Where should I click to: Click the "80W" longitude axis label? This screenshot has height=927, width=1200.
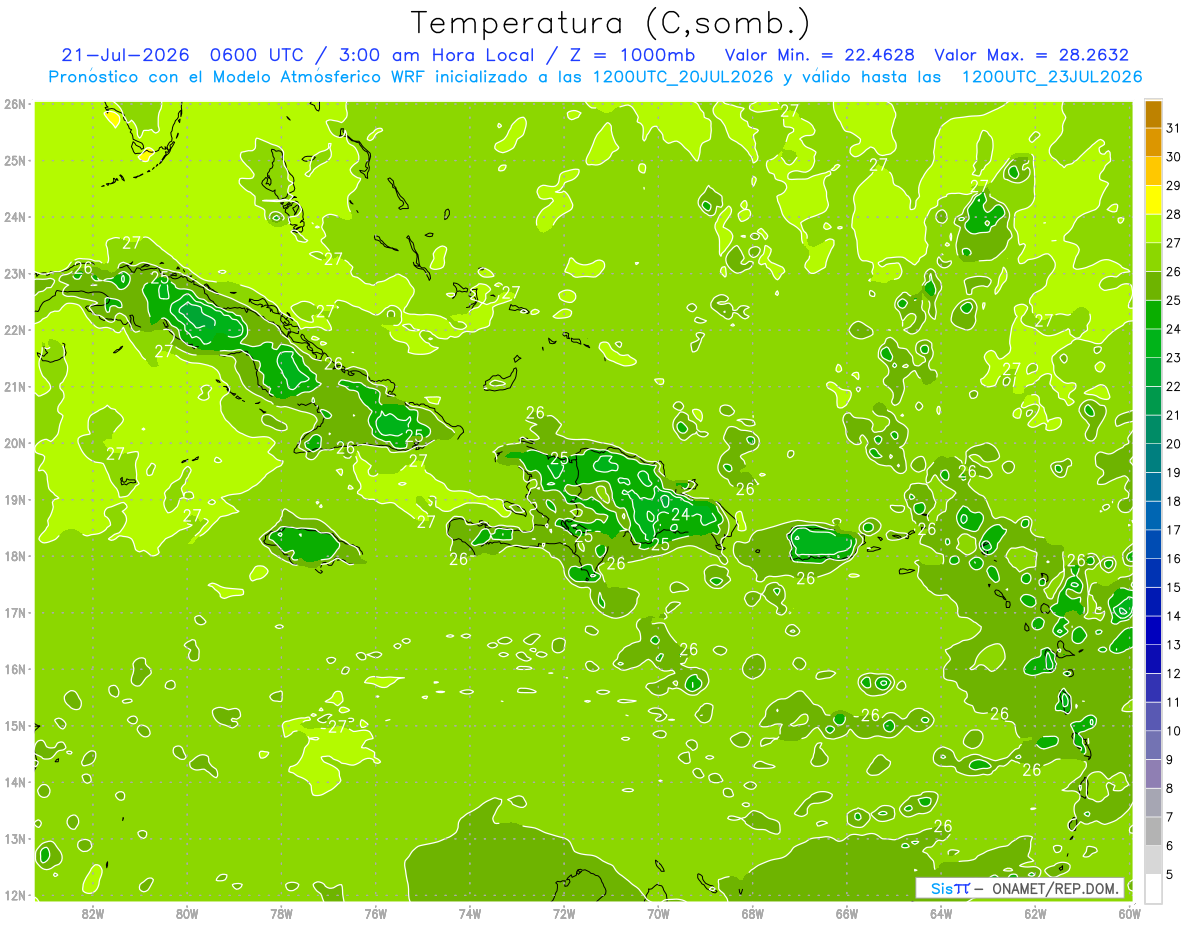(x=187, y=913)
